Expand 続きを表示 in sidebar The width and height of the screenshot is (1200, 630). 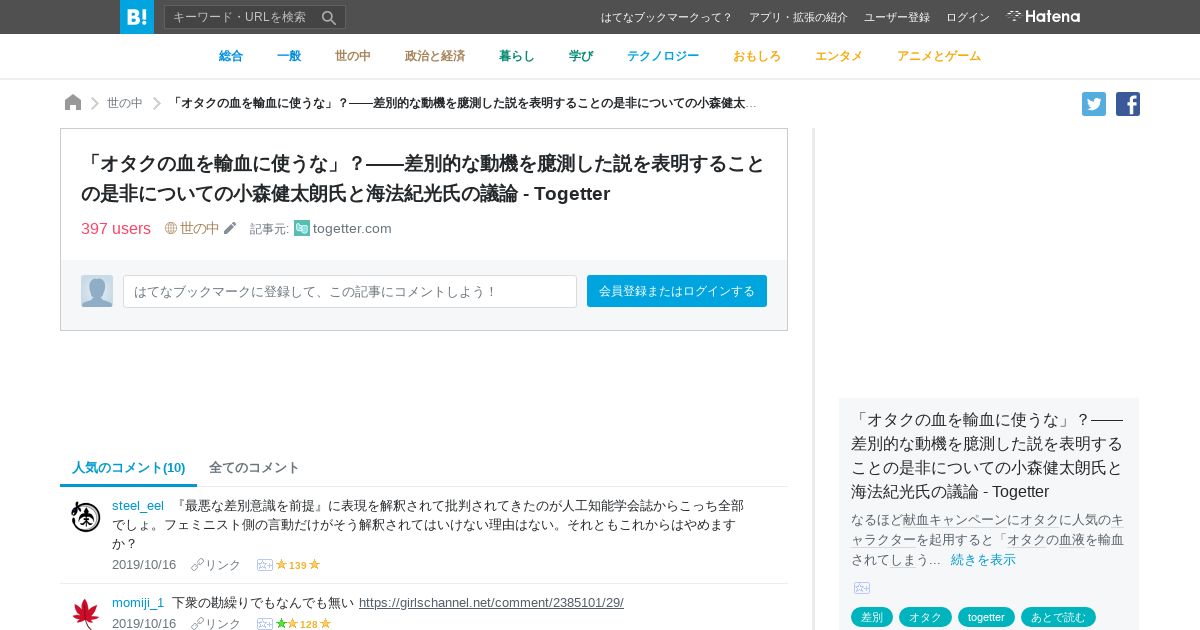click(983, 559)
